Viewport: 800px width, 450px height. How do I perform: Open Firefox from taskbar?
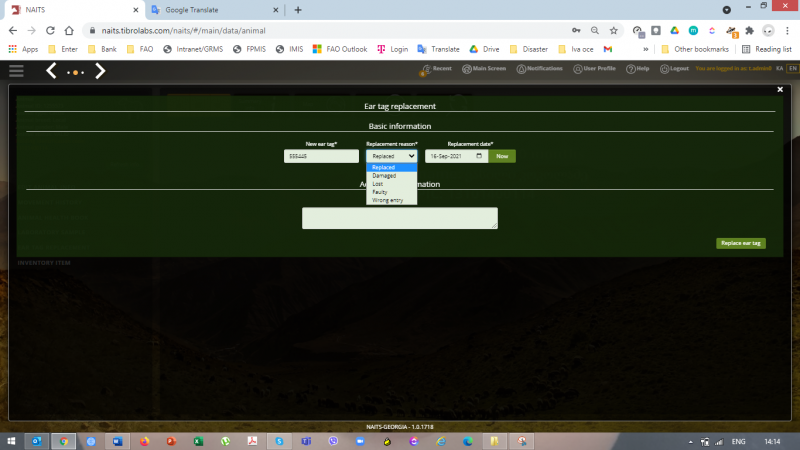[x=144, y=441]
